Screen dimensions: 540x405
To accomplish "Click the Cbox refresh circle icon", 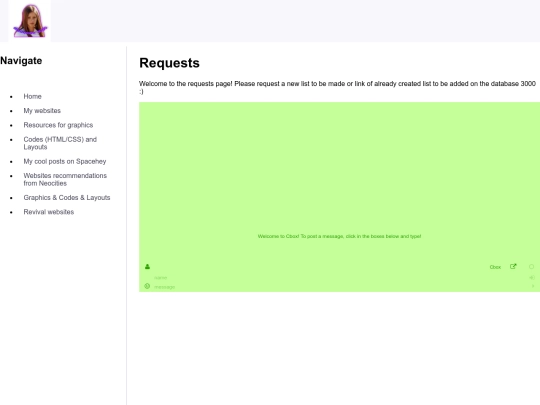I will (531, 267).
